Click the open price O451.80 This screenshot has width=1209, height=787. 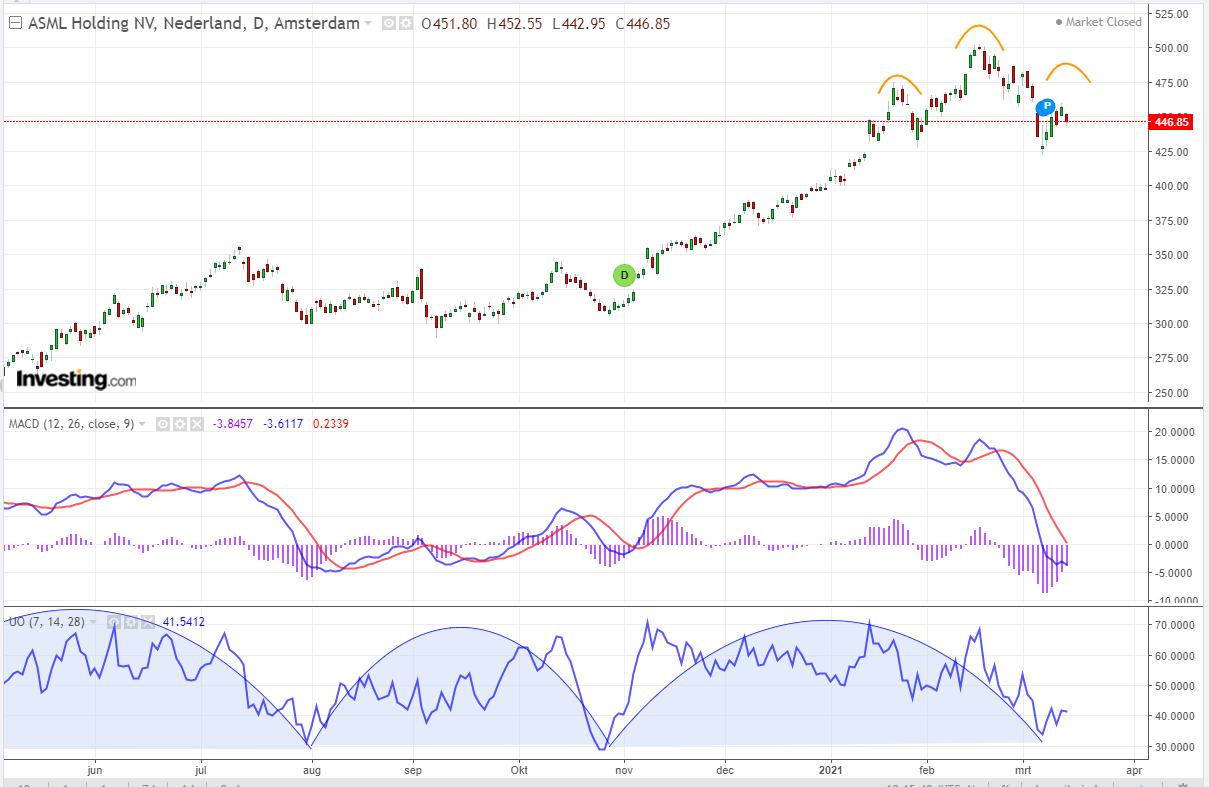tap(451, 23)
